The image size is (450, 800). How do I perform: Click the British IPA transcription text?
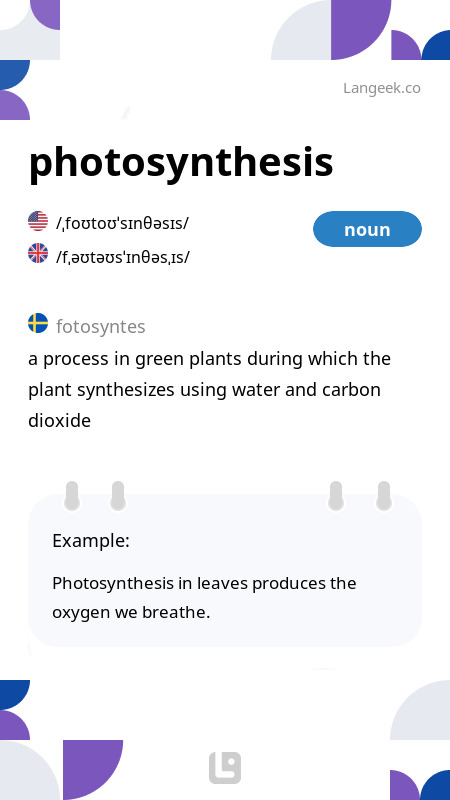coord(122,257)
